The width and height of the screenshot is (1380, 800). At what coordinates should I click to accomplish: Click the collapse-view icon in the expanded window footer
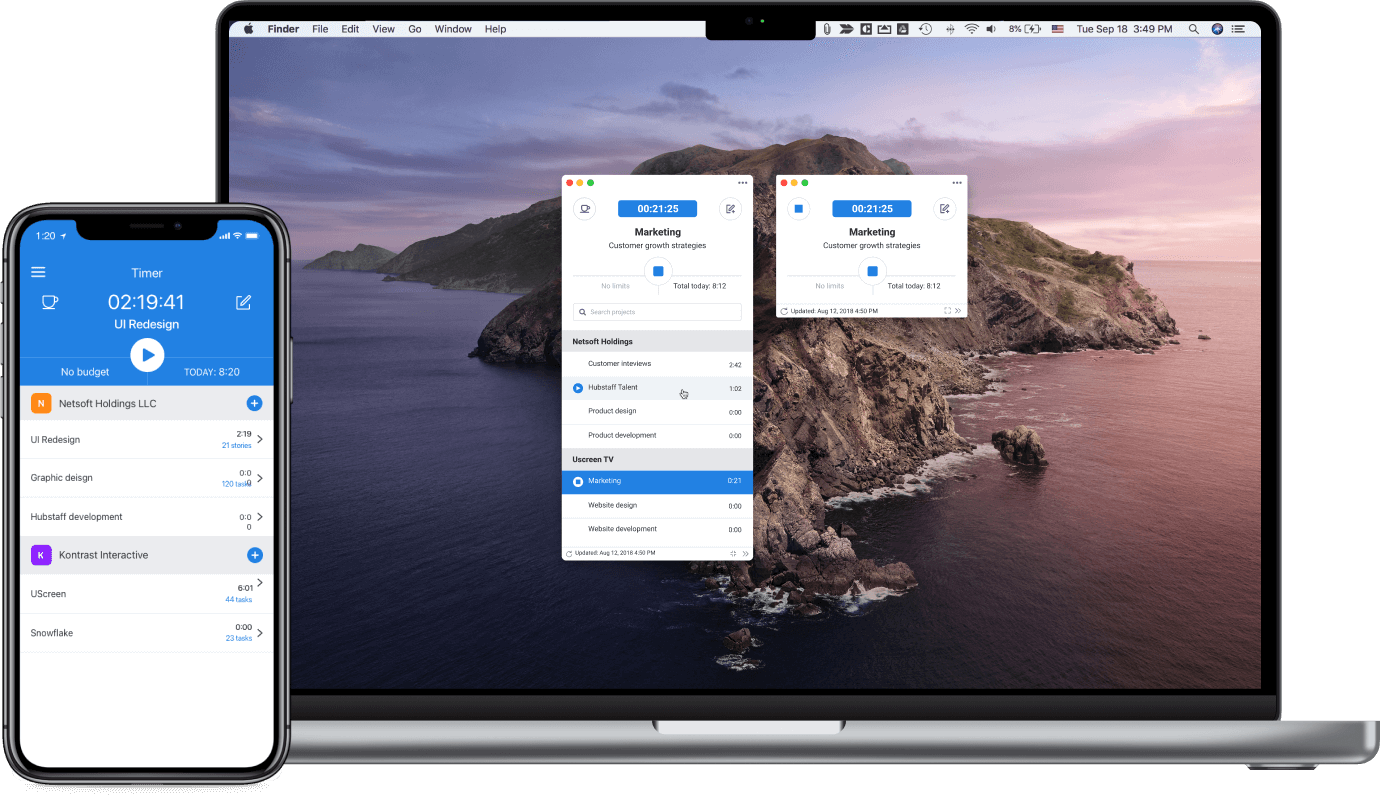point(733,553)
